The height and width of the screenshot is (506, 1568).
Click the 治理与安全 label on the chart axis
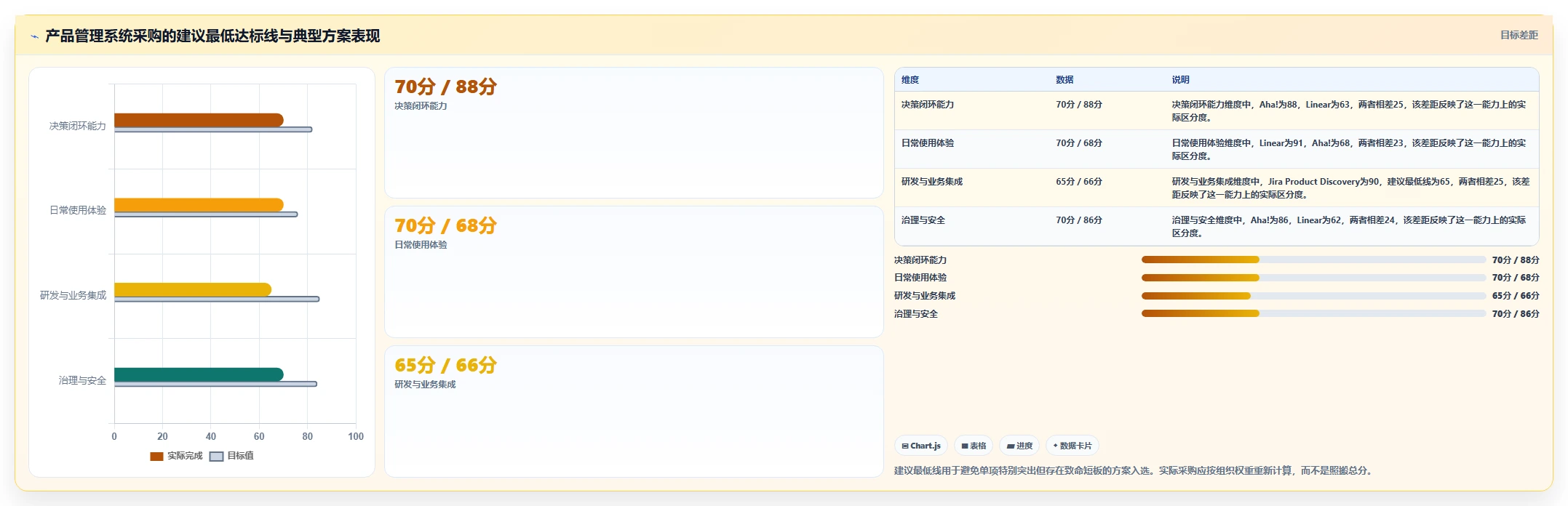82,380
